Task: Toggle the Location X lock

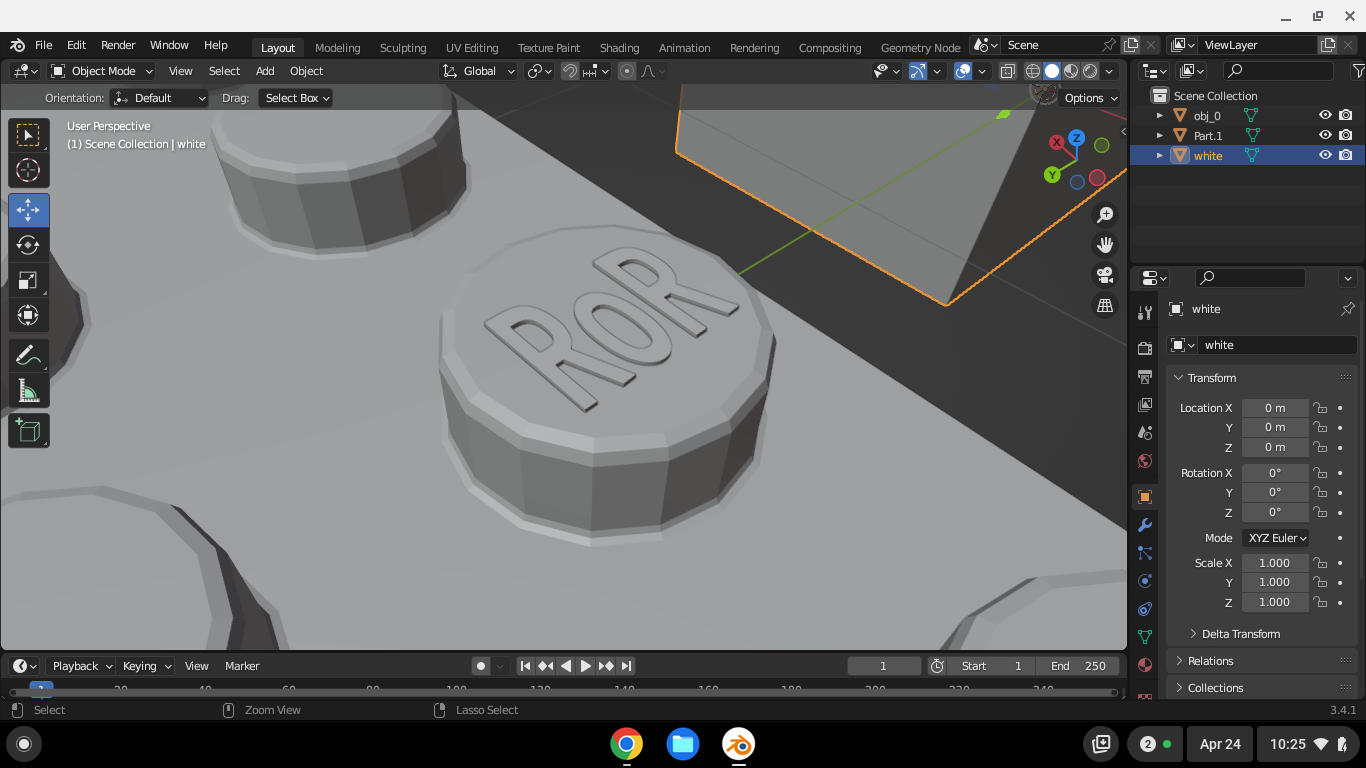Action: click(x=1320, y=408)
